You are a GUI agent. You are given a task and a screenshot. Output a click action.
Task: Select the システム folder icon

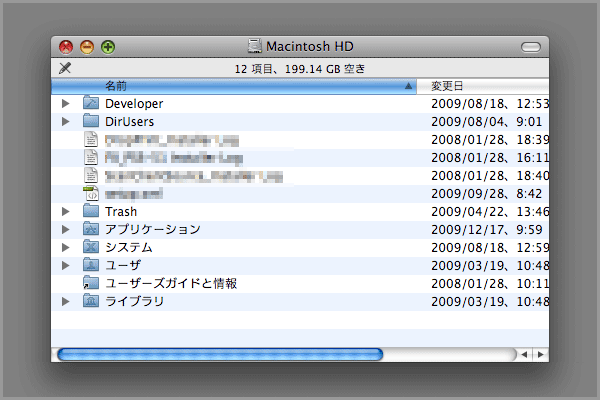tap(91, 247)
